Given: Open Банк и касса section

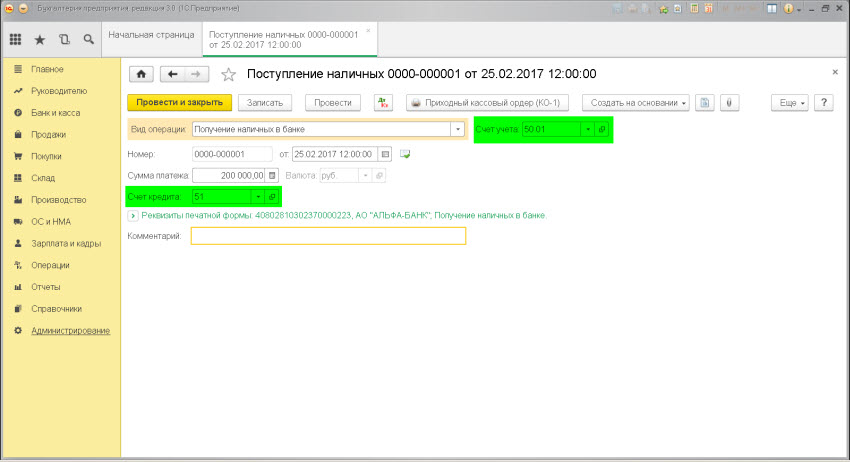Looking at the screenshot, I should tap(55, 113).
